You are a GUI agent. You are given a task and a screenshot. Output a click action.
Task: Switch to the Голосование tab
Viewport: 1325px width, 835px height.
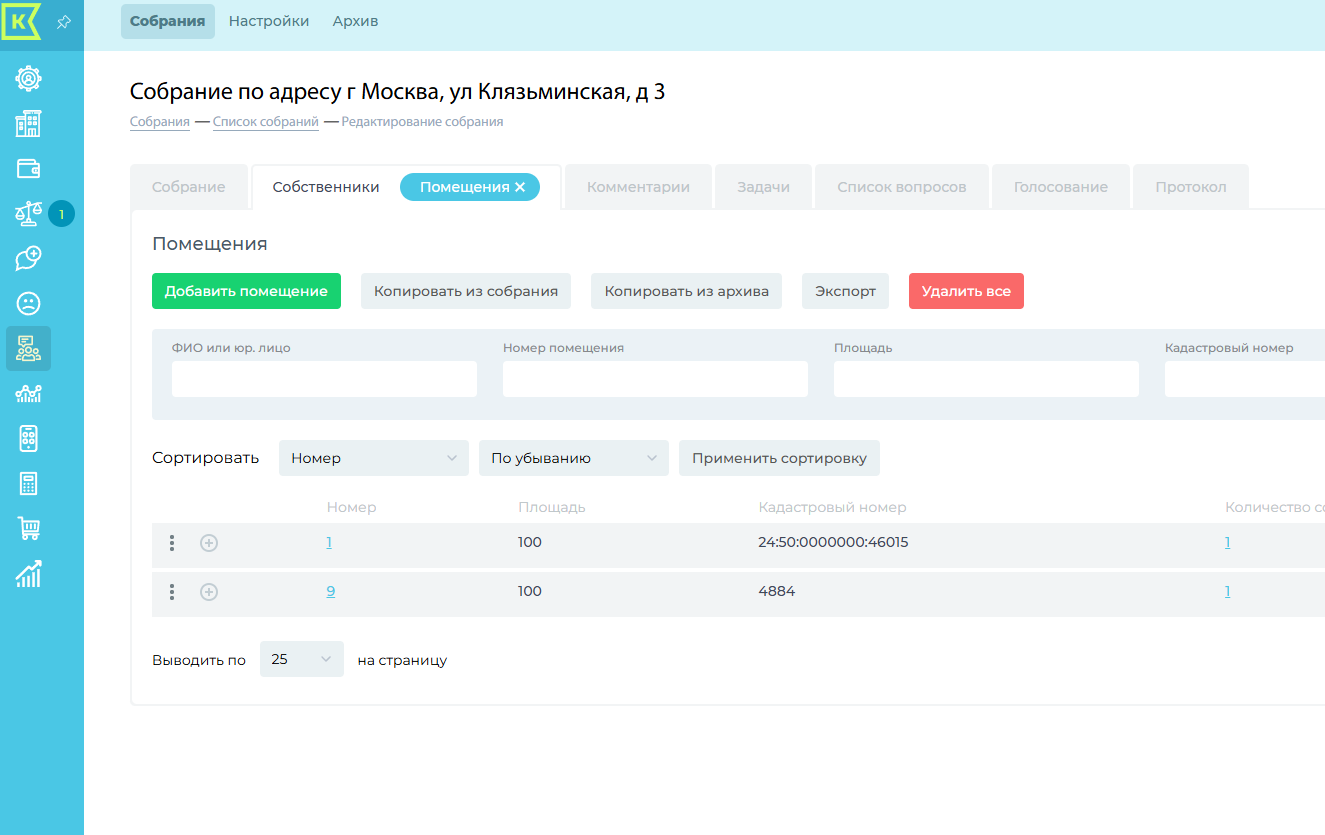(1060, 187)
